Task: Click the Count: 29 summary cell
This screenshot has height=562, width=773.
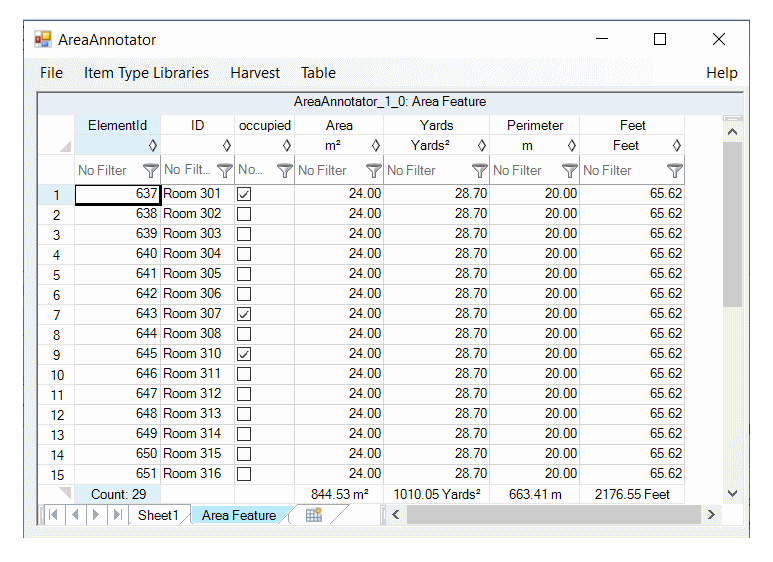Action: pyautogui.click(x=117, y=494)
